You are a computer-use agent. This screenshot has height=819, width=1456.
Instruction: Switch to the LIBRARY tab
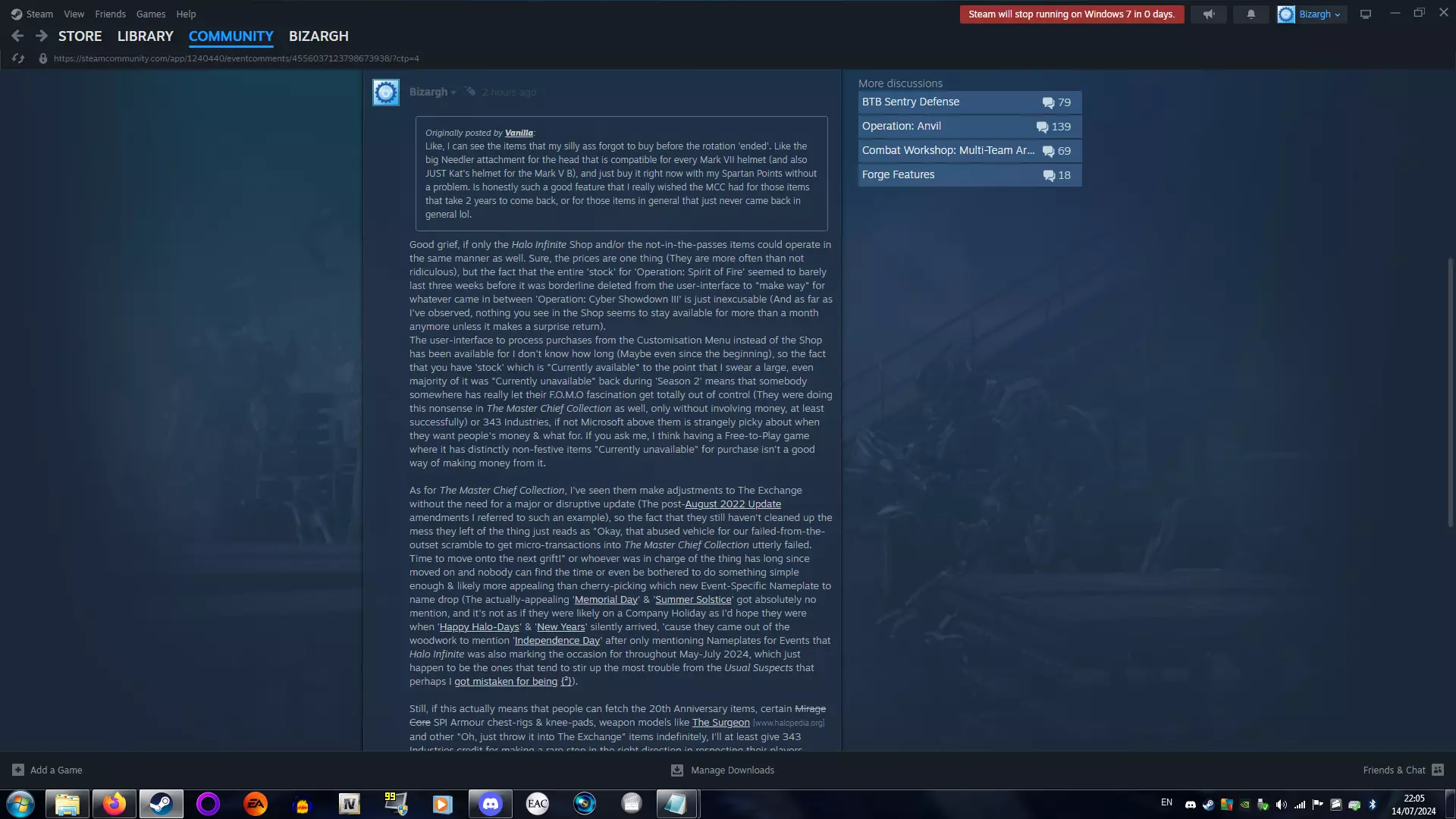pyautogui.click(x=145, y=36)
